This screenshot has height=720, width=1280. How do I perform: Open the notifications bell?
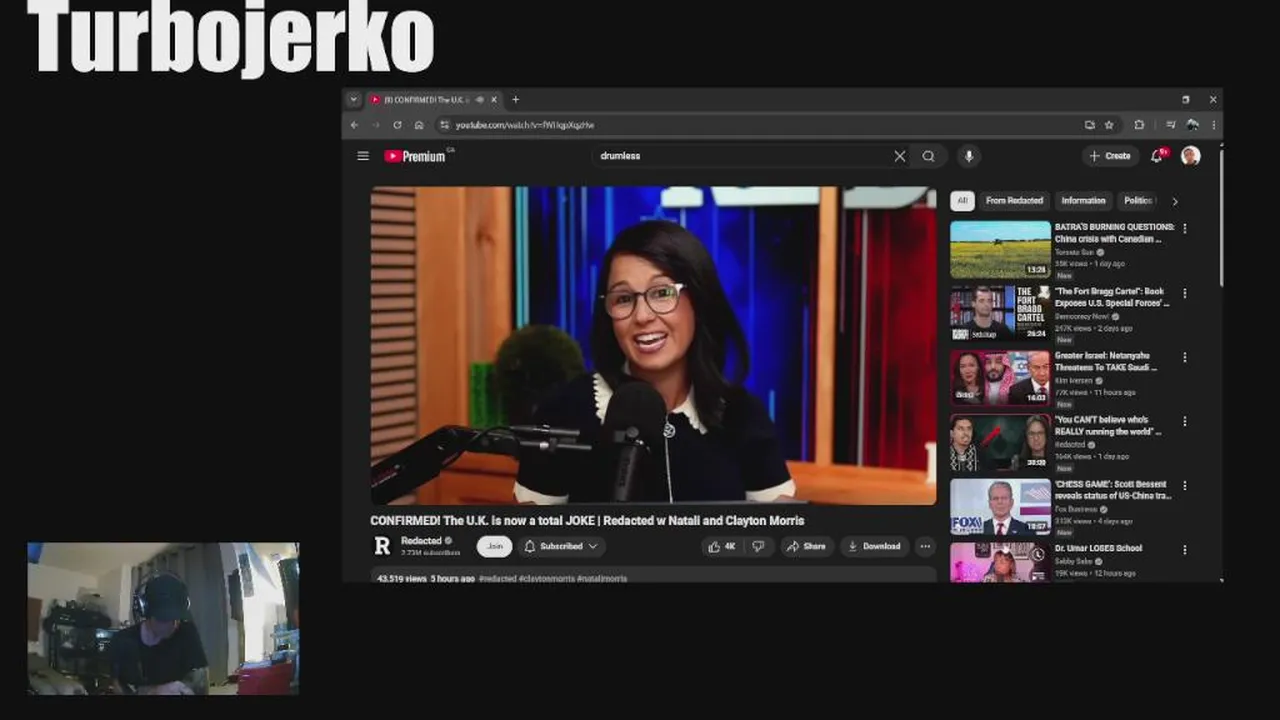(1157, 156)
